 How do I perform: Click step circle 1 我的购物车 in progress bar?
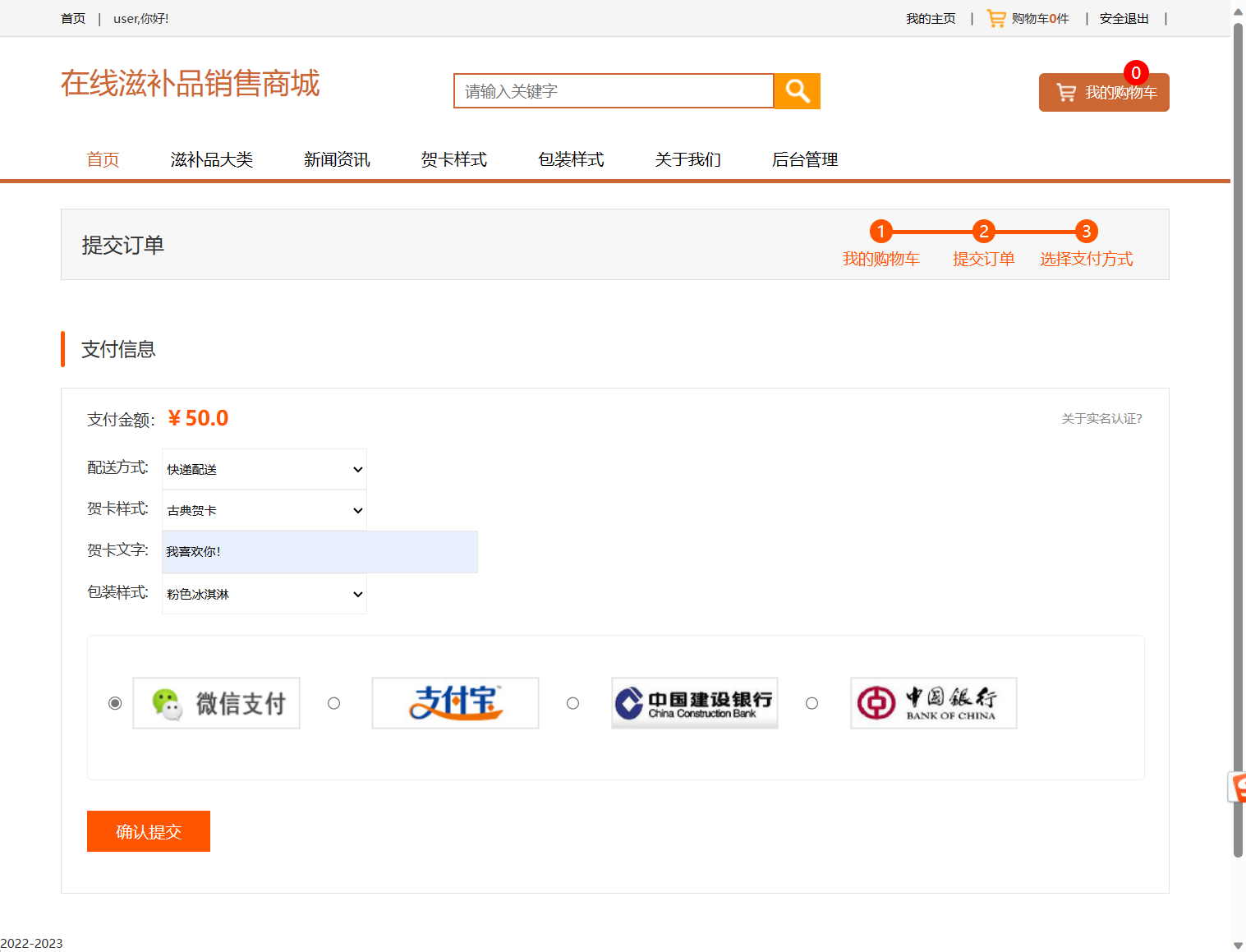[x=880, y=232]
